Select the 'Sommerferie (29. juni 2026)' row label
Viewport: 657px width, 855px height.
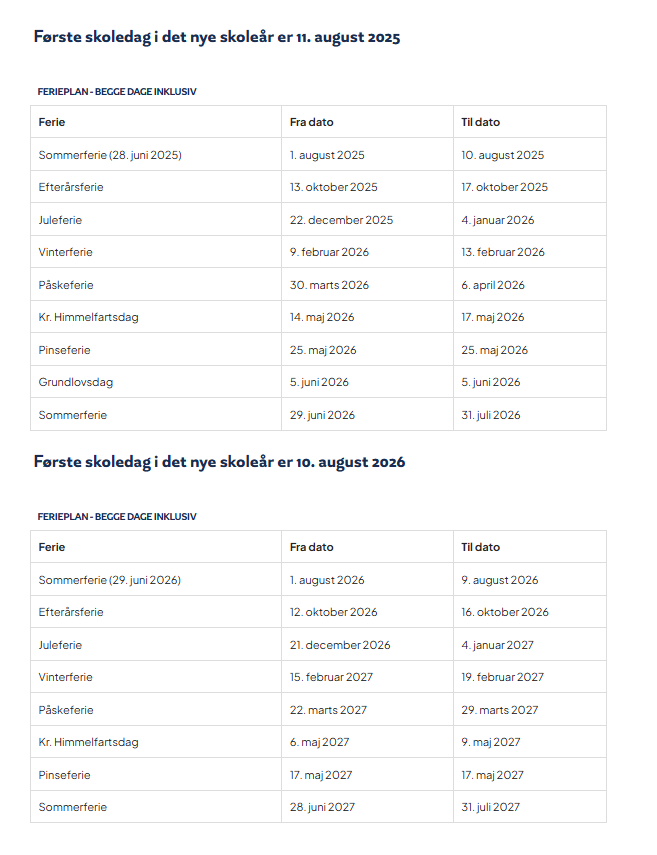110,580
